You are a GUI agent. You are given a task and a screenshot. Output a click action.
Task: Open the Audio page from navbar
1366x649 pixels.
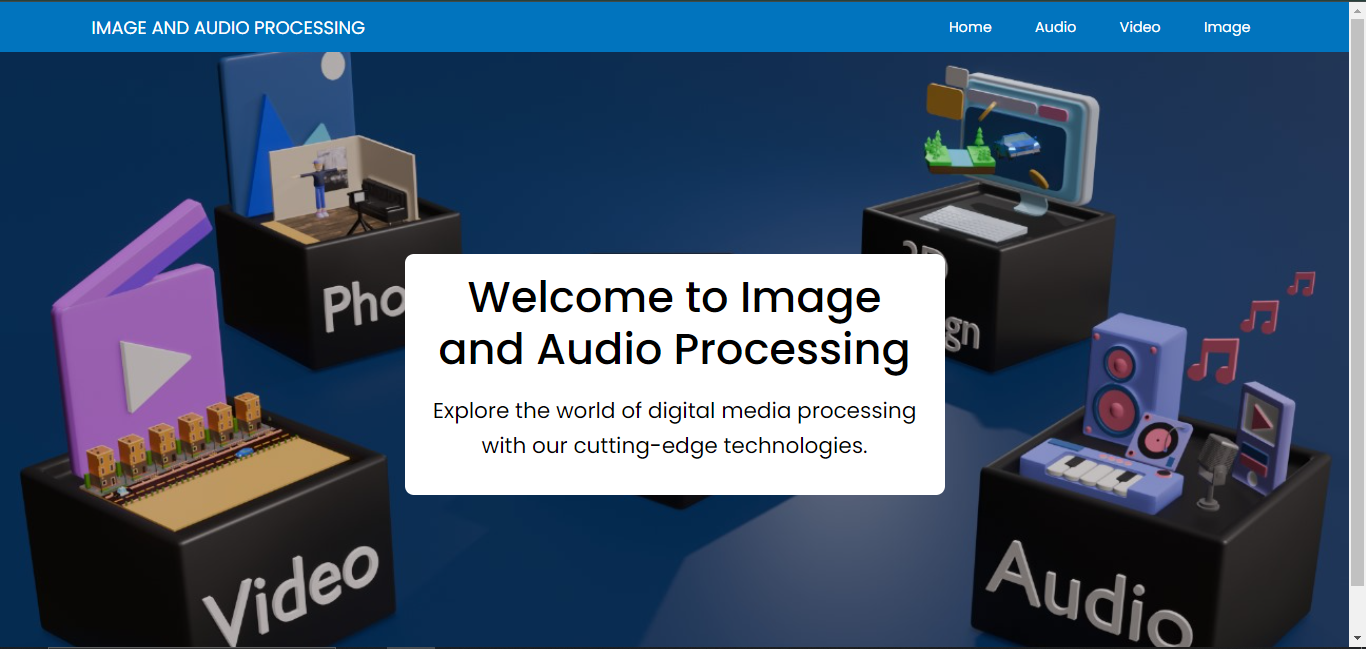tap(1055, 27)
